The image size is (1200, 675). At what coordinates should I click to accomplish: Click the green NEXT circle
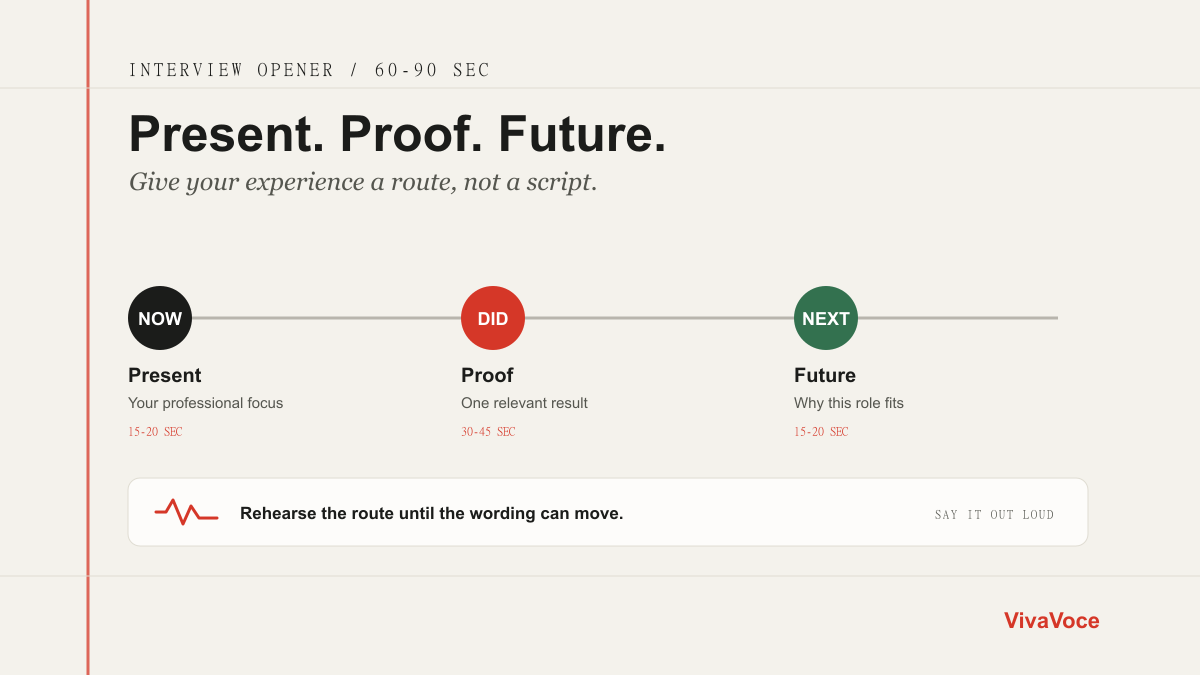tap(826, 318)
